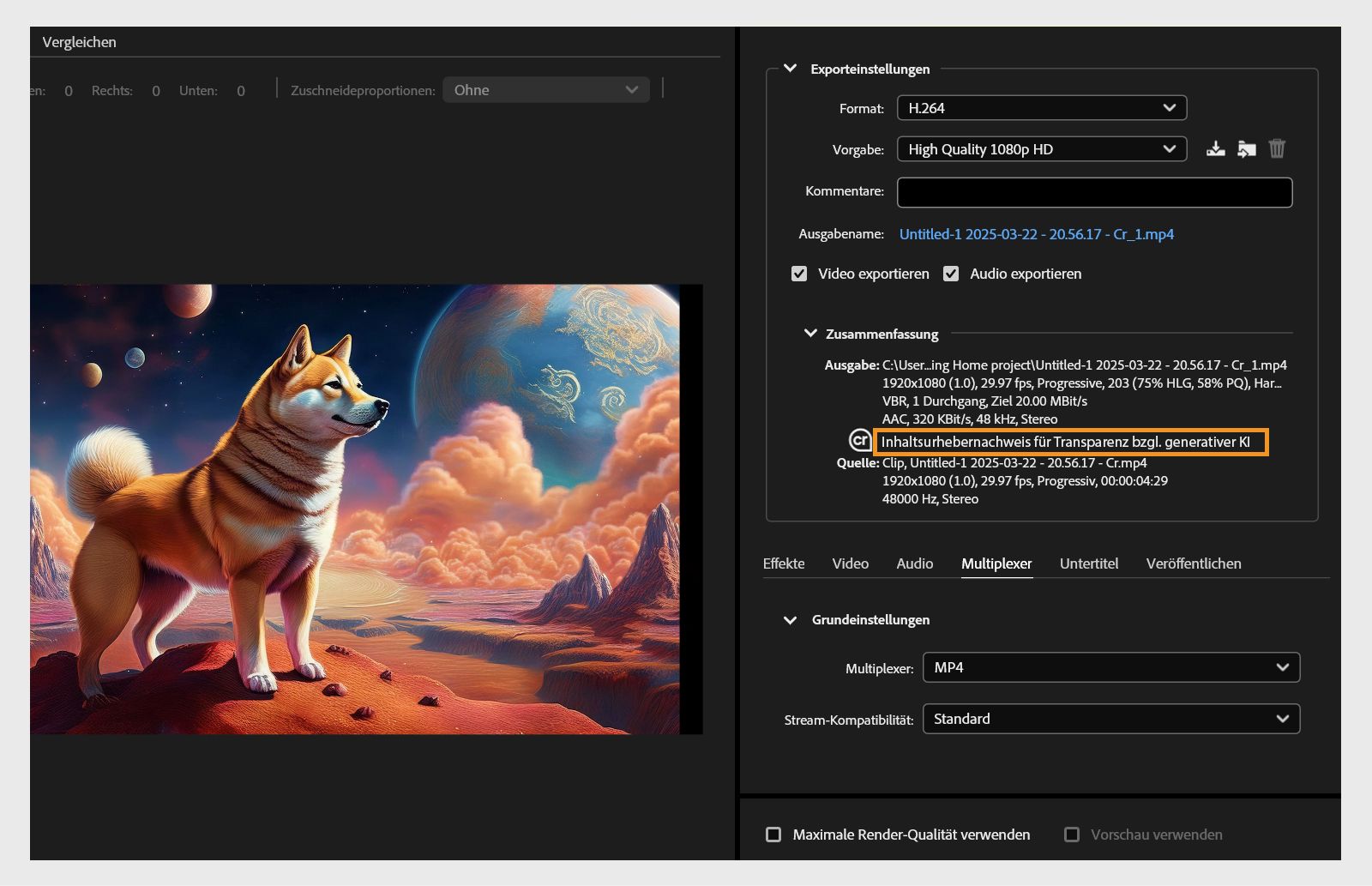Save the current export preset
Viewport: 1372px width, 886px height.
point(1216,148)
